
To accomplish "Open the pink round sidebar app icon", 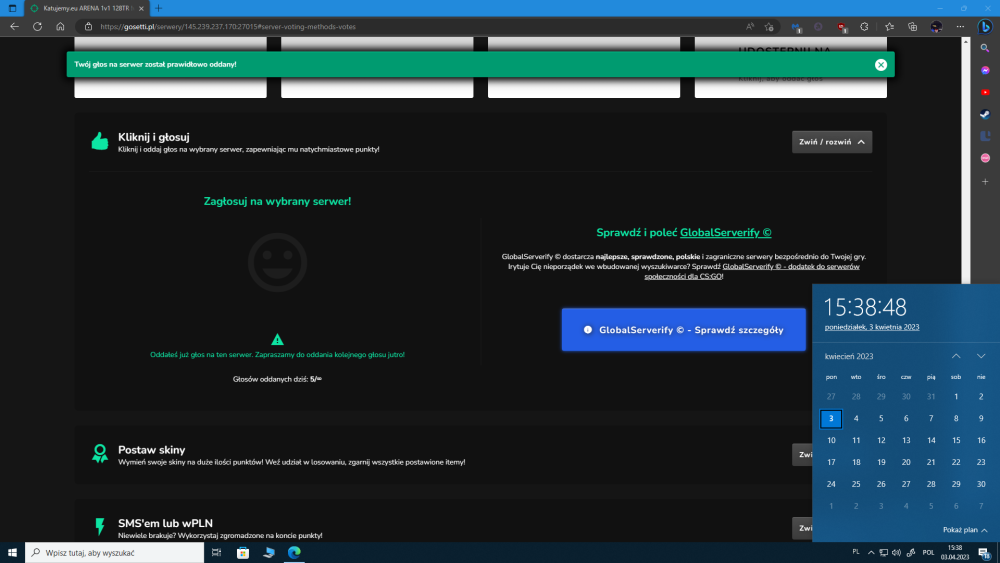I will tap(985, 157).
